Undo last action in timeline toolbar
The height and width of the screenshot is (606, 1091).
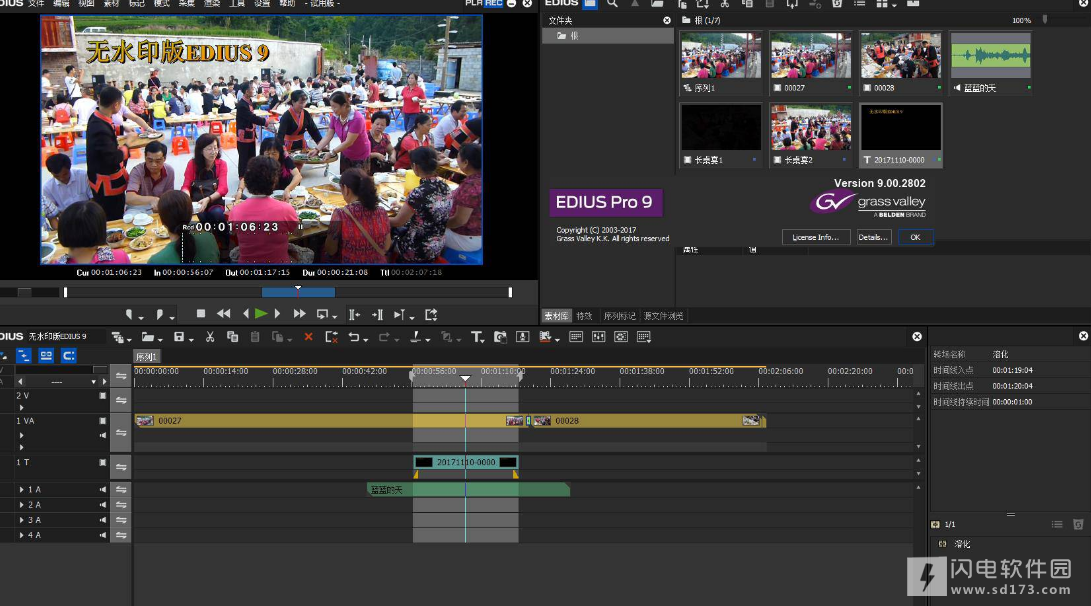354,337
